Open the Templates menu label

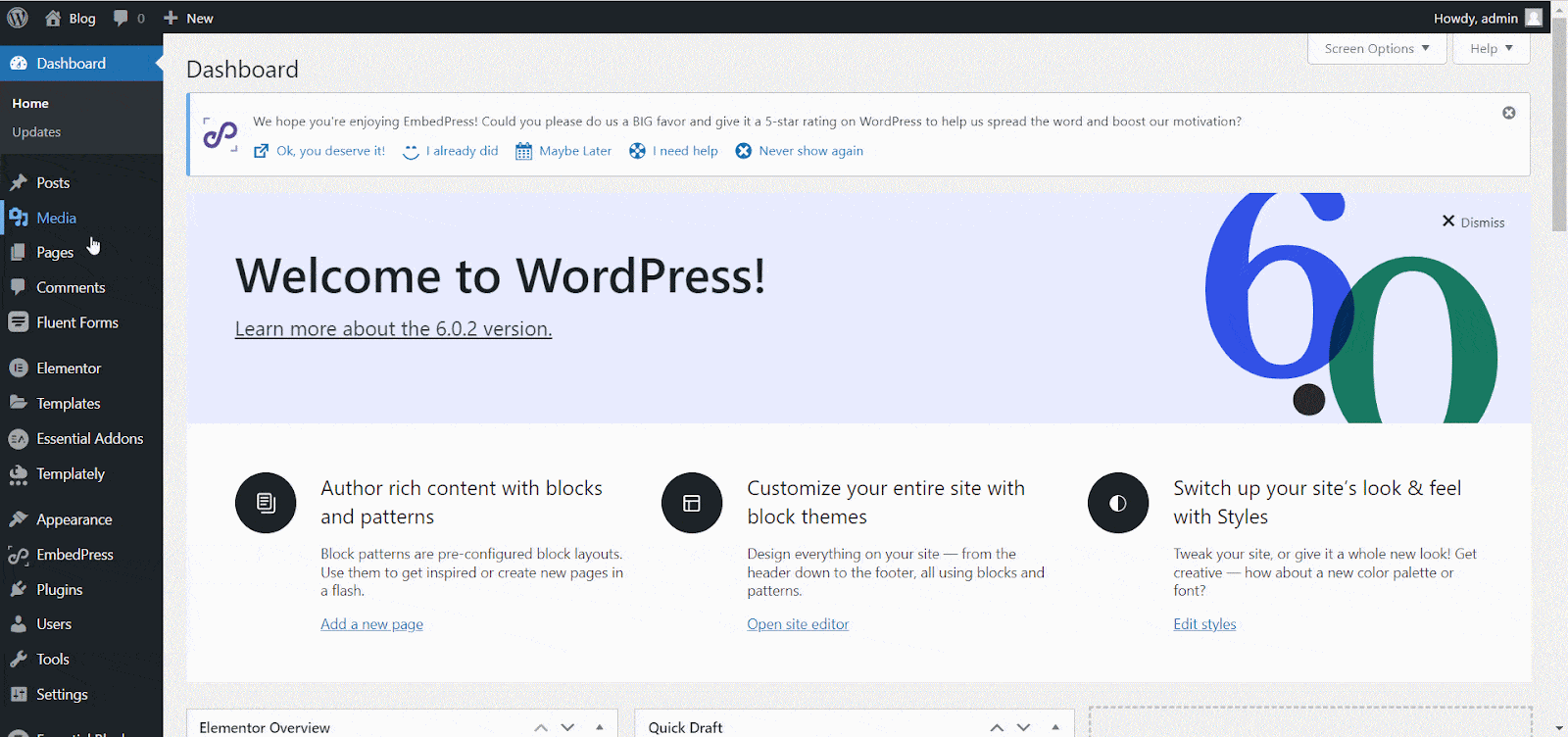point(69,404)
